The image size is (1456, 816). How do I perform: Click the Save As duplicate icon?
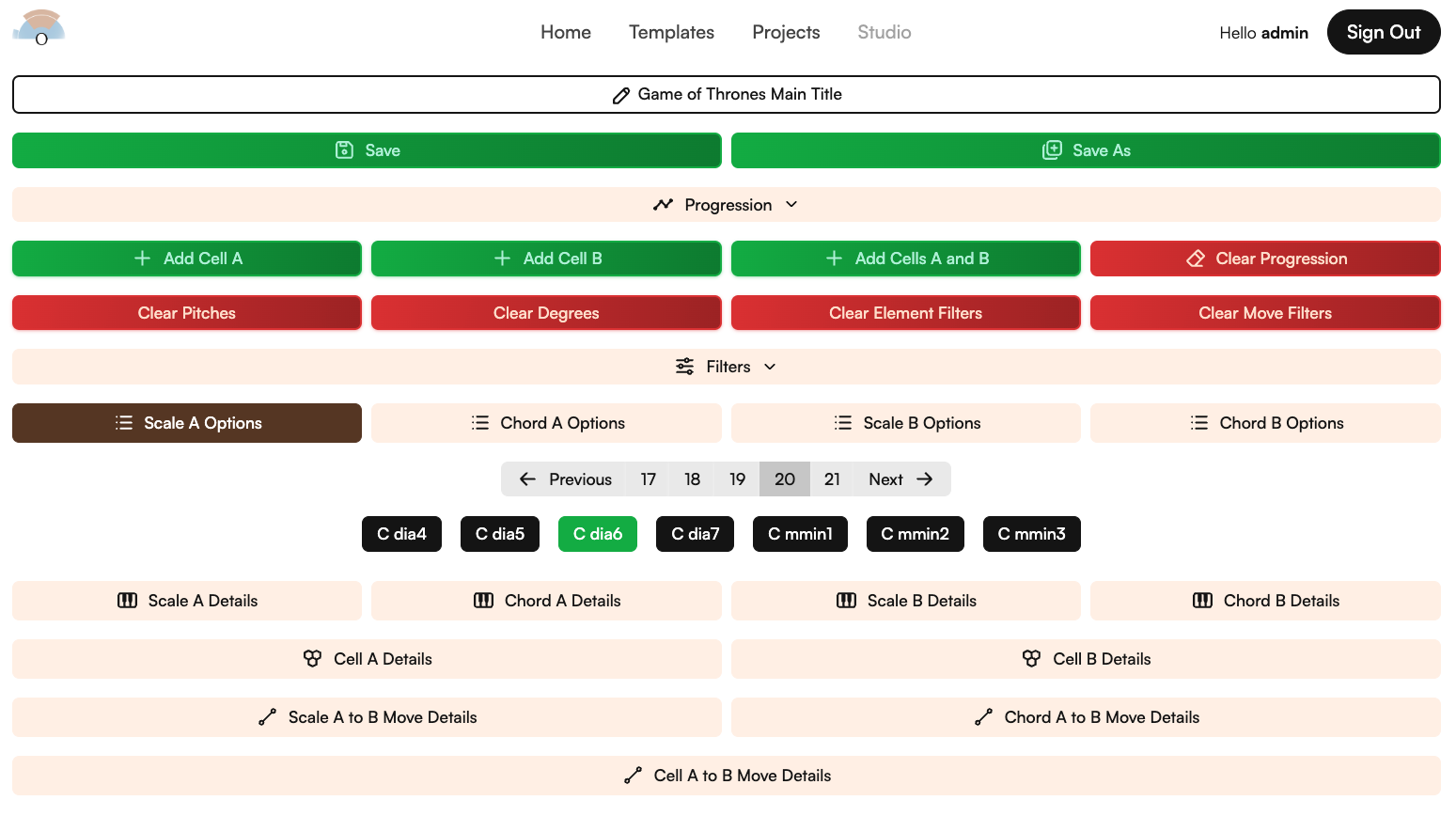1052,150
